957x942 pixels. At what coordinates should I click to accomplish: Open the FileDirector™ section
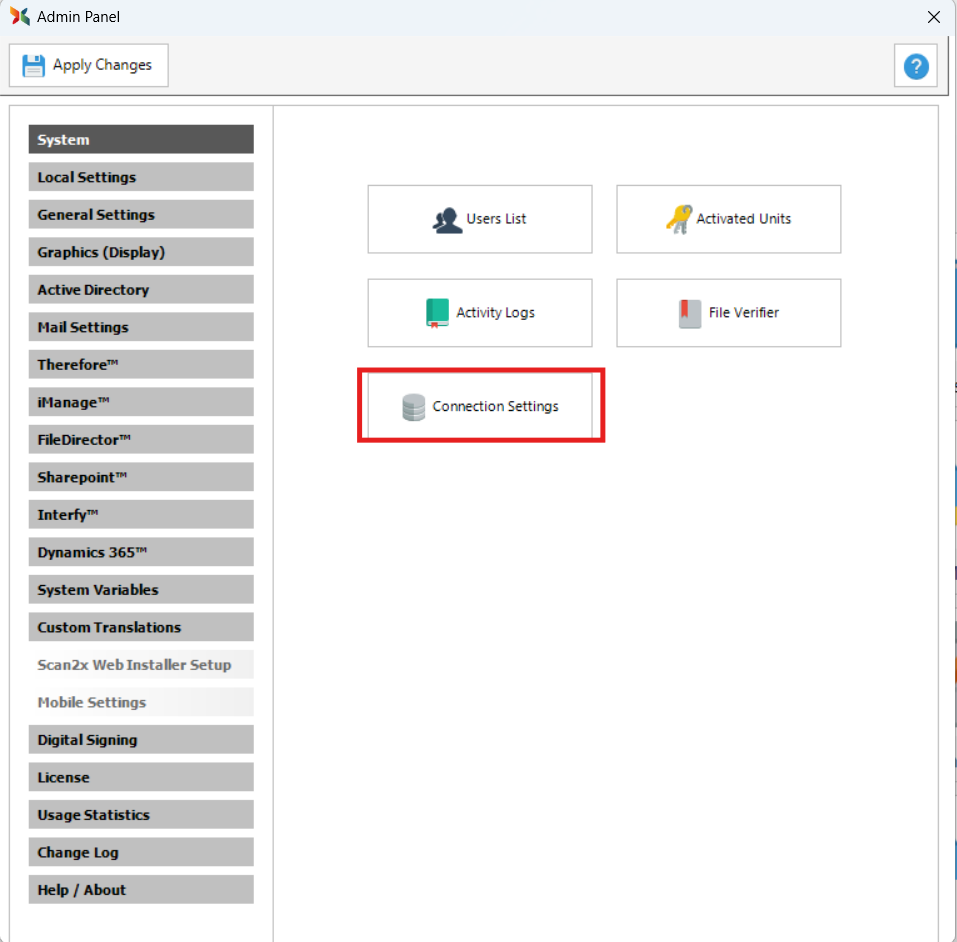pos(141,440)
